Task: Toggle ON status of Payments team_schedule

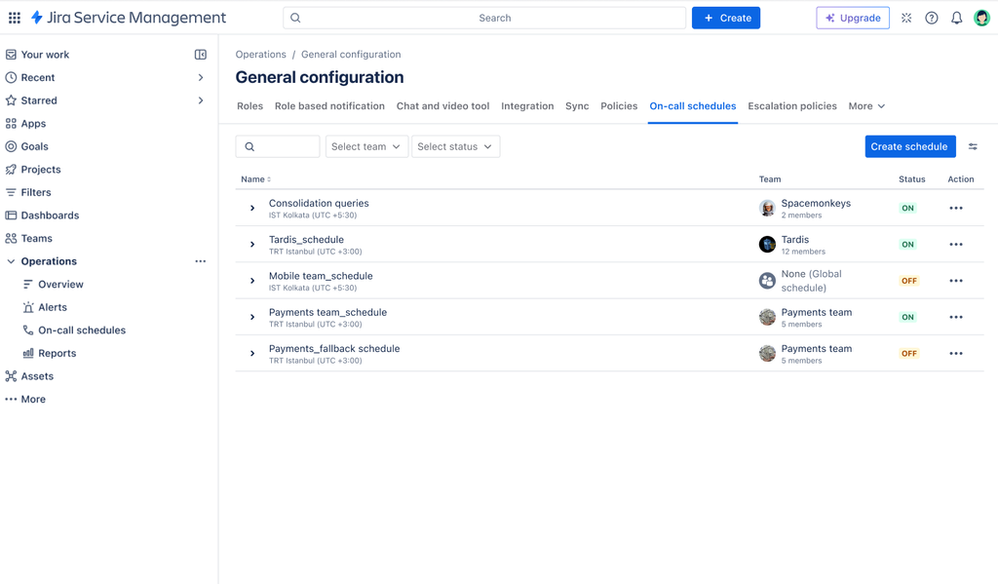Action: pos(908,317)
